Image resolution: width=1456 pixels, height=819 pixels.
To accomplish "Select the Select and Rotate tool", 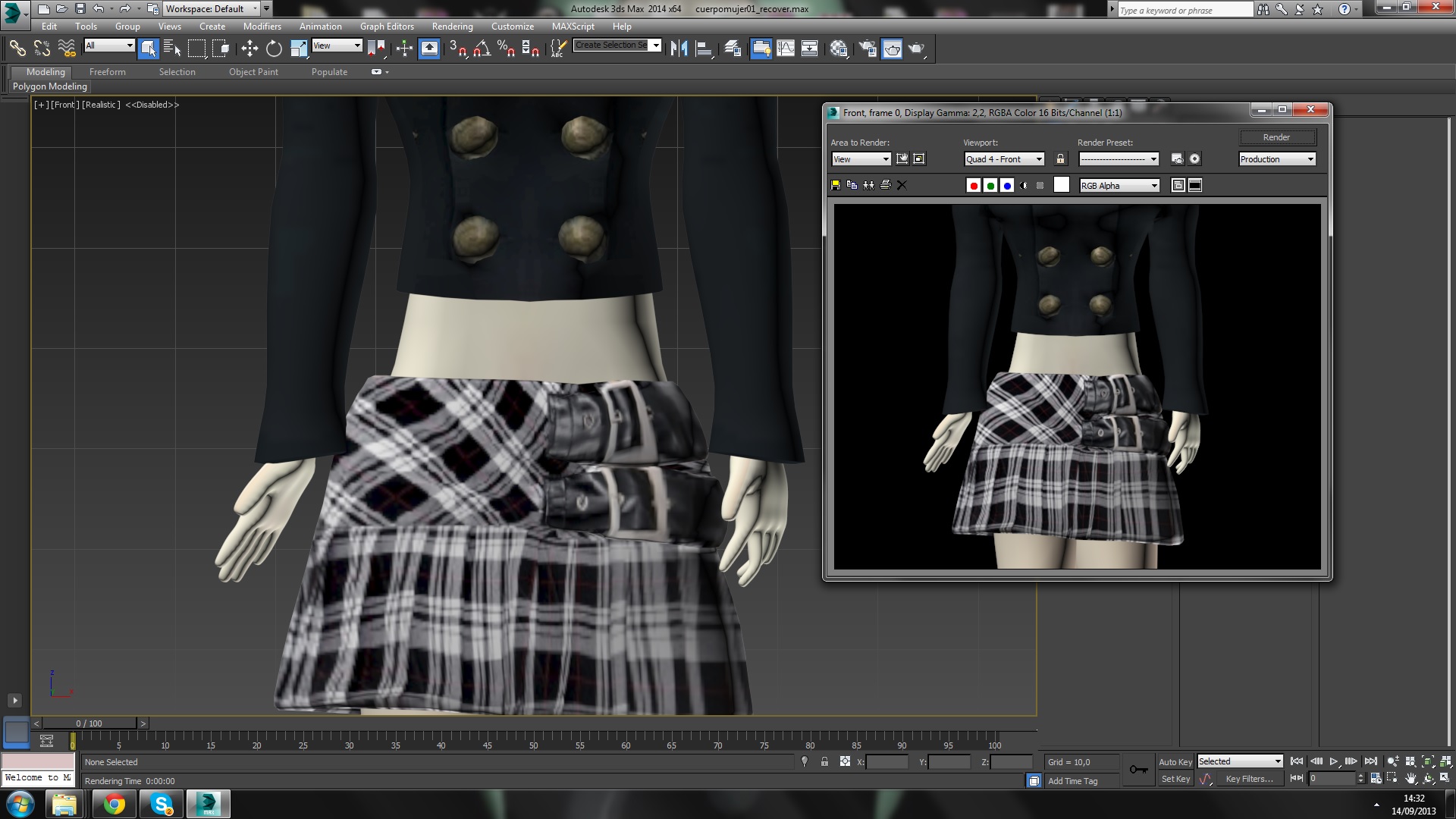I will (274, 49).
